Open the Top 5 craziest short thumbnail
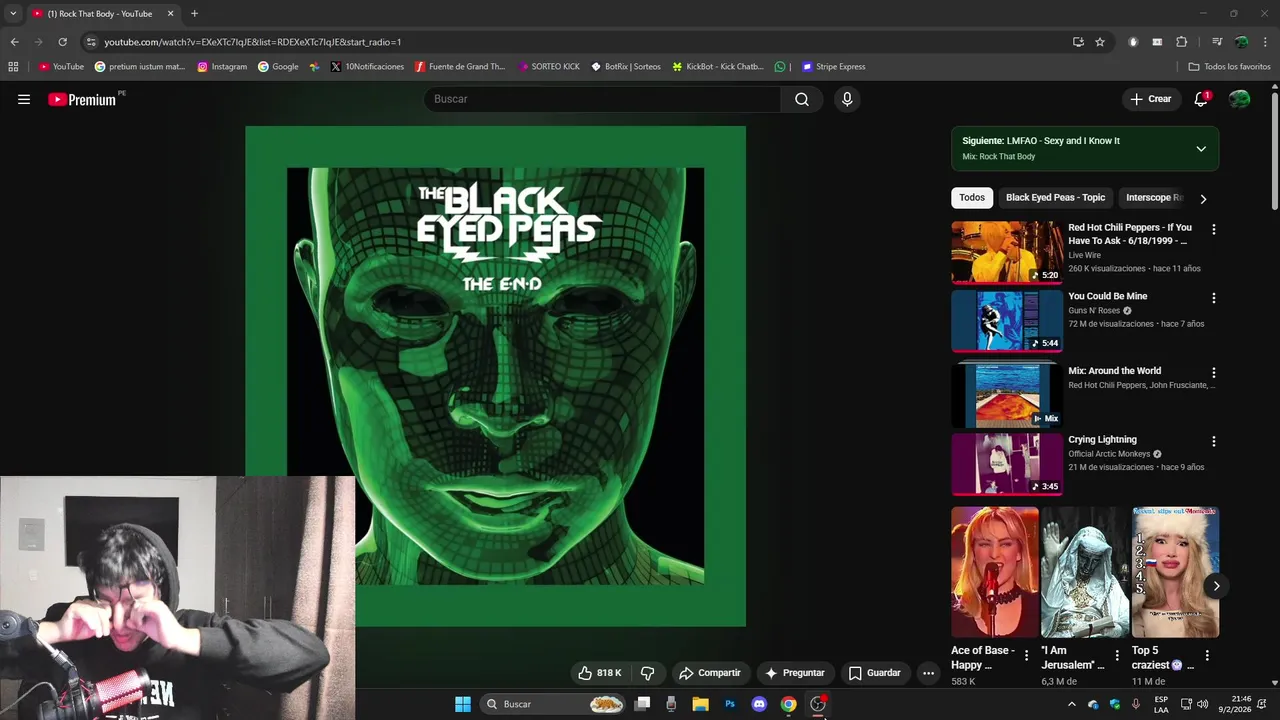Image resolution: width=1280 pixels, height=720 pixels. tap(1175, 572)
